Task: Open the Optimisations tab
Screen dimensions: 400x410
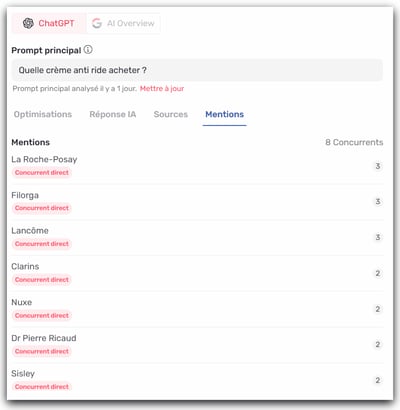Action: pyautogui.click(x=43, y=114)
